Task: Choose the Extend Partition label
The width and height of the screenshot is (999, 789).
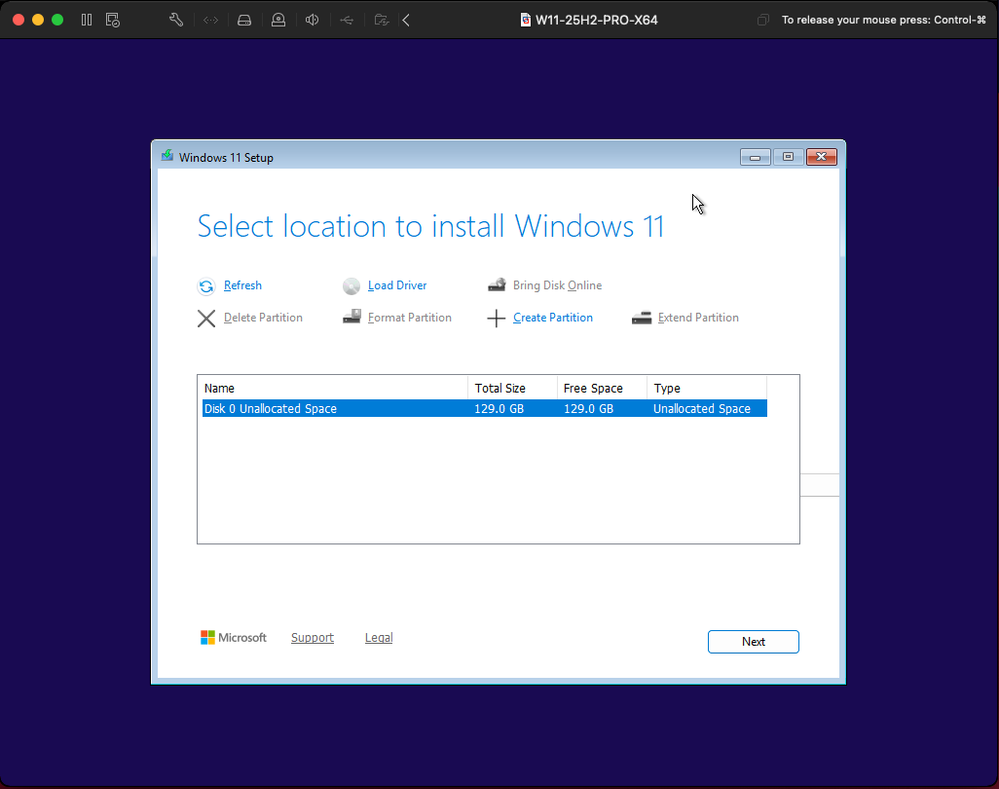Action: coord(698,317)
